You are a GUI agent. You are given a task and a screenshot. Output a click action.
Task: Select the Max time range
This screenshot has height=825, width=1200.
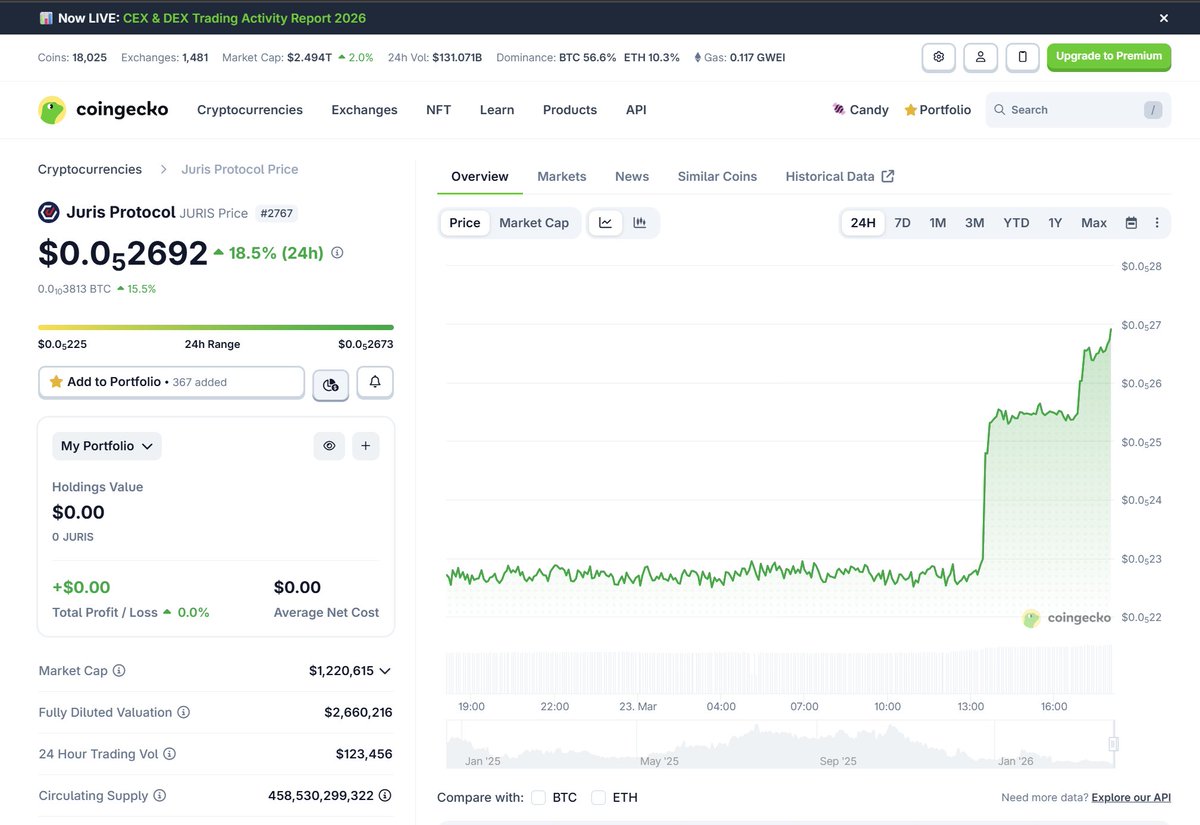click(x=1094, y=223)
